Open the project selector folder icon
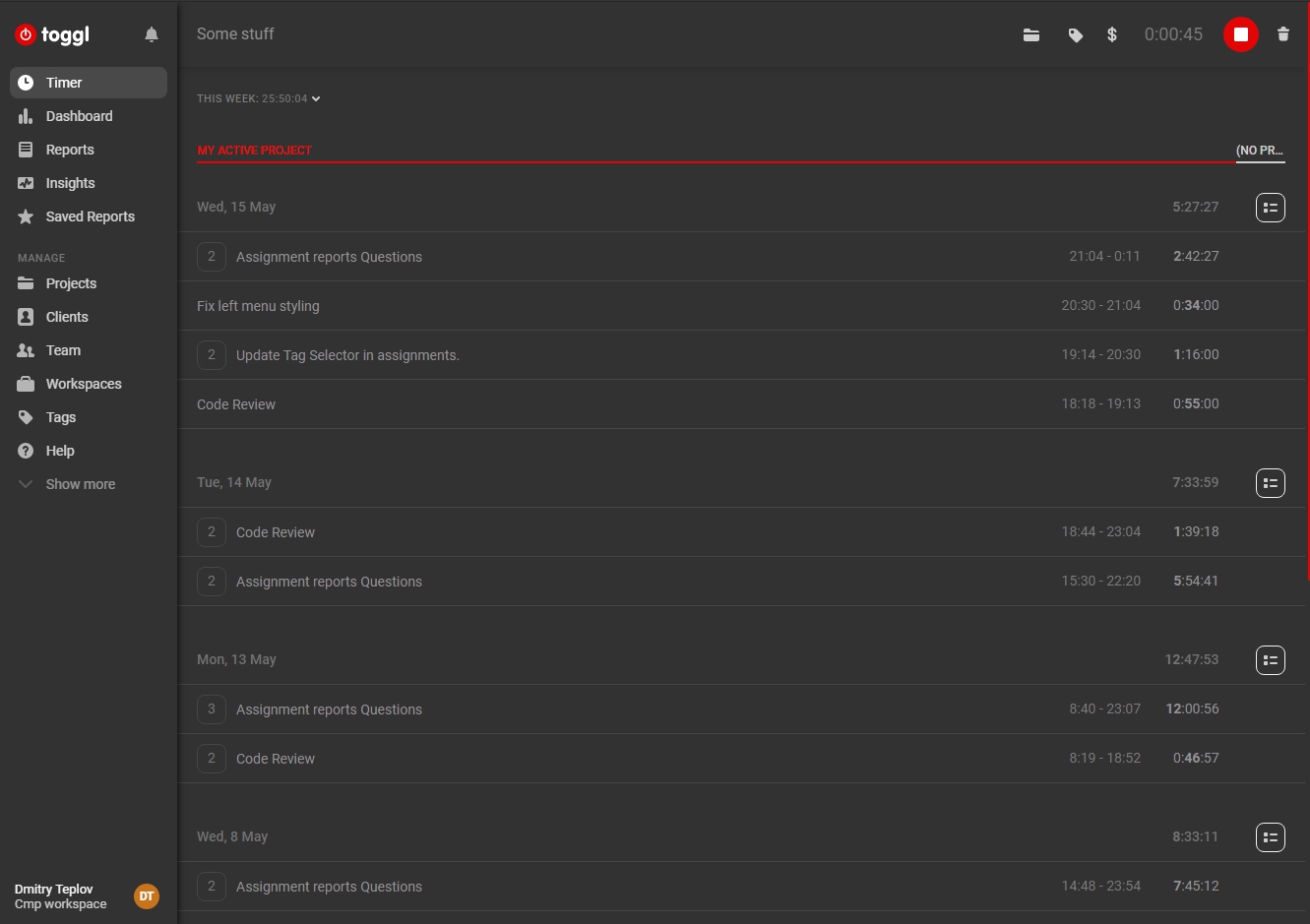Viewport: 1310px width, 924px height. (1030, 34)
